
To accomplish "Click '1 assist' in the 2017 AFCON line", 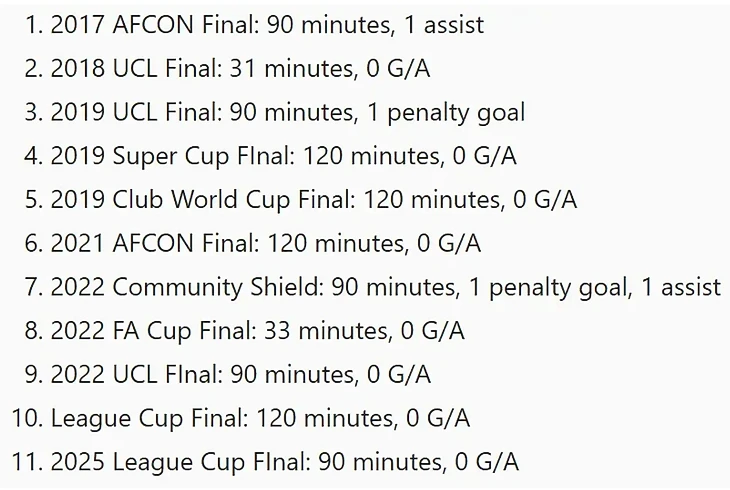I will click(x=445, y=24).
